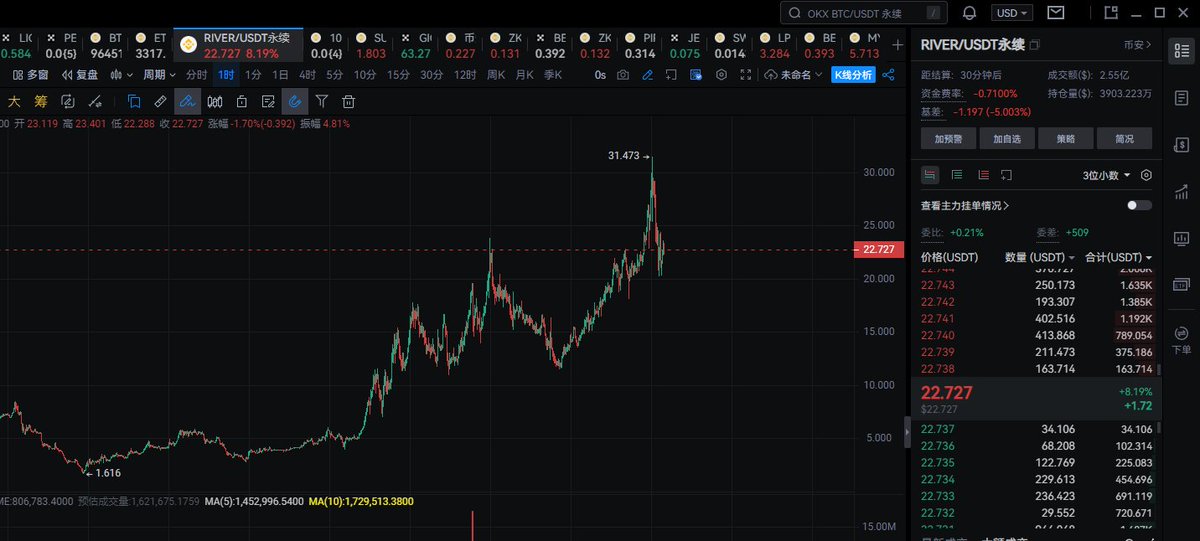Click the 大 gold icon in drawing toolbar
1200x541 pixels.
click(x=14, y=101)
